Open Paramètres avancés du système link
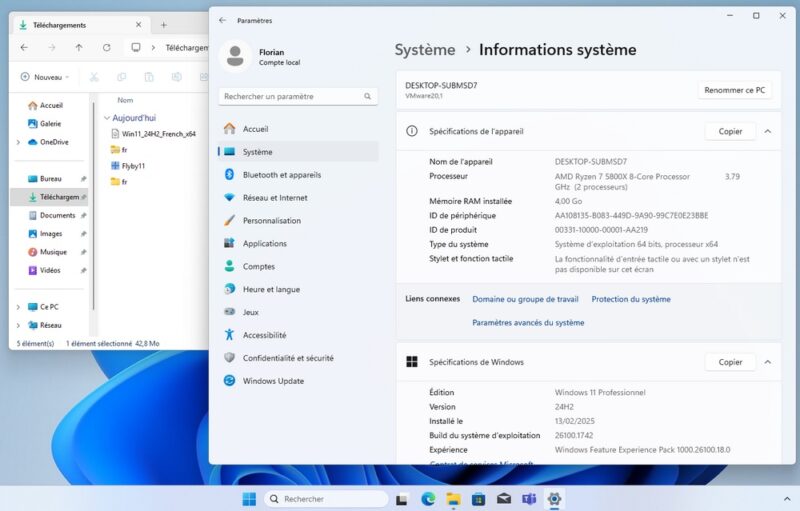The image size is (800, 511). coord(528,323)
